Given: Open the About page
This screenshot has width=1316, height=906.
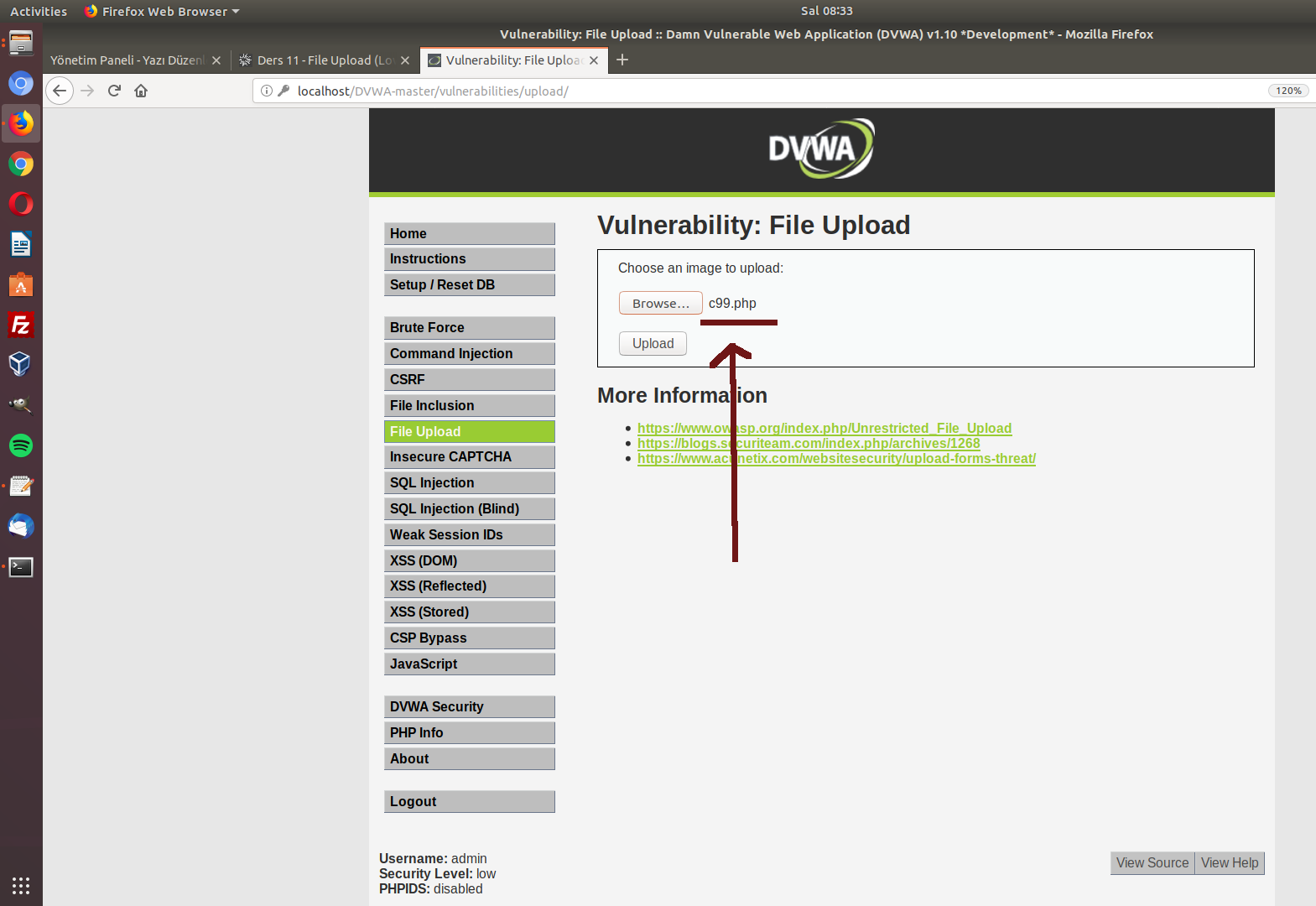Looking at the screenshot, I should click(x=470, y=758).
